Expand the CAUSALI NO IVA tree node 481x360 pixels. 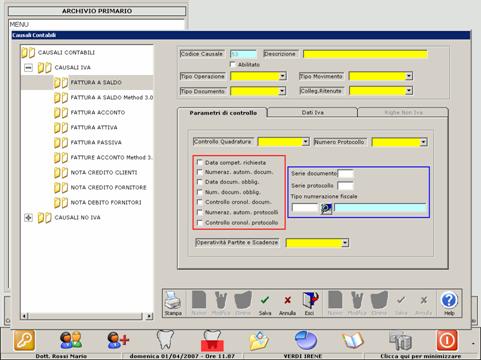pos(28,218)
